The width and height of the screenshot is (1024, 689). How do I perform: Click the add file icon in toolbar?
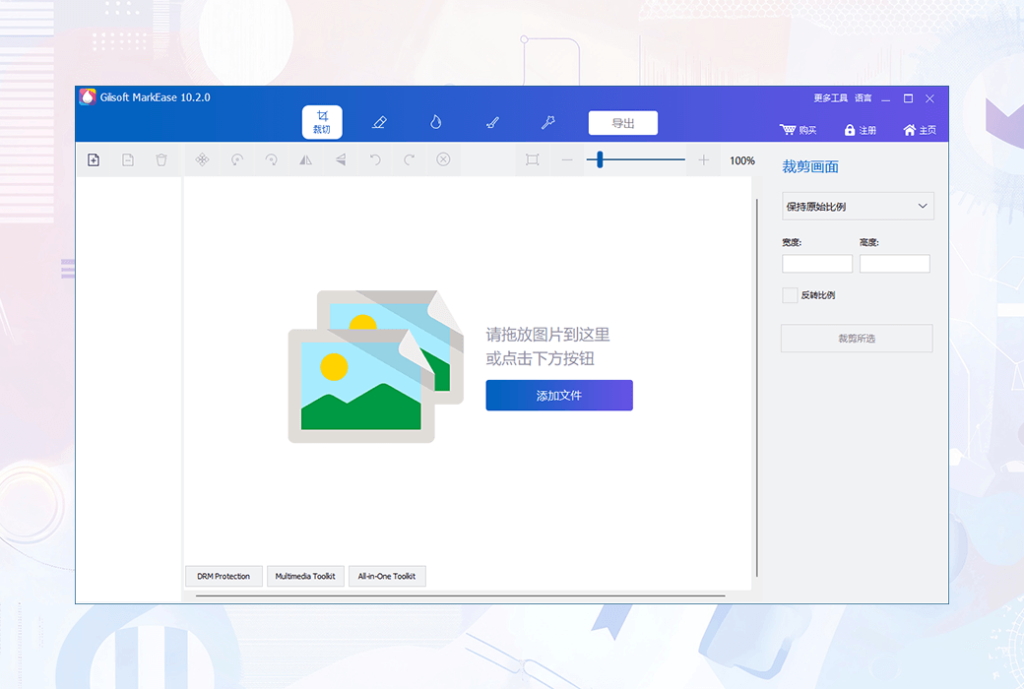point(93,160)
